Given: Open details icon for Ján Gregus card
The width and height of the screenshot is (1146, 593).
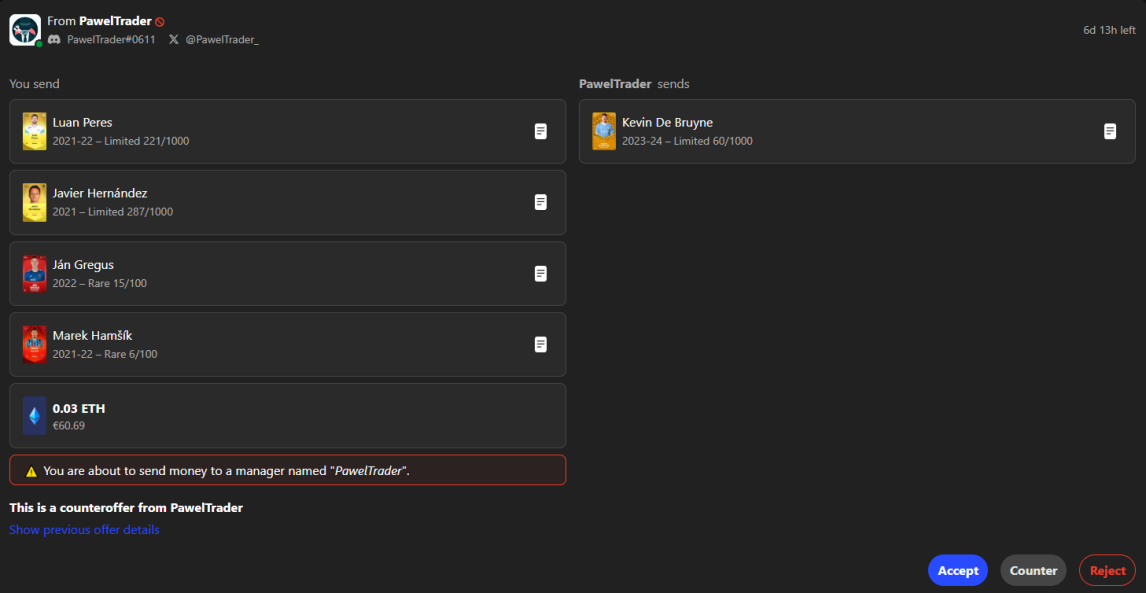Looking at the screenshot, I should coord(541,273).
